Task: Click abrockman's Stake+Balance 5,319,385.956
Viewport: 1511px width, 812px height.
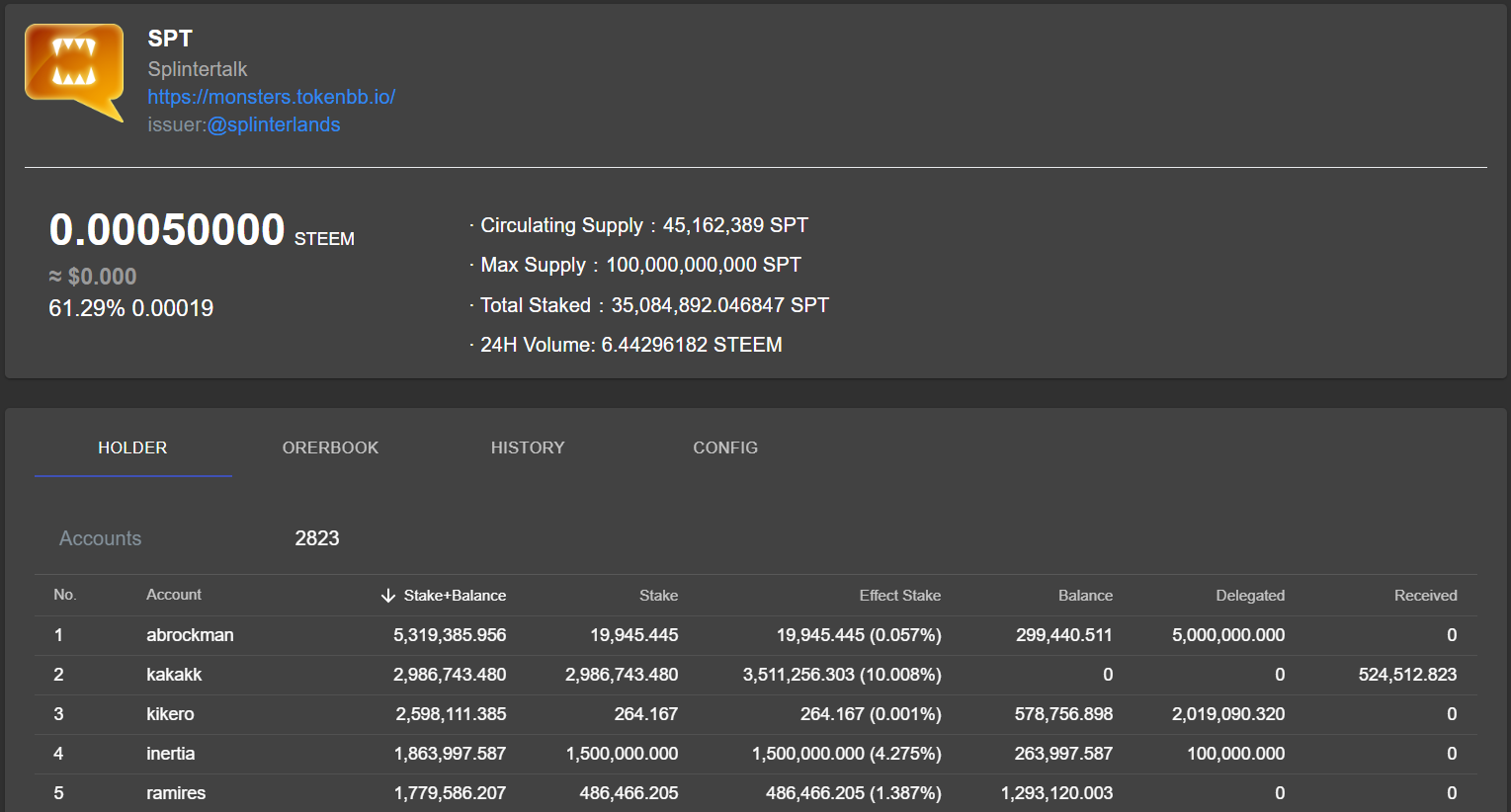Action: [450, 635]
